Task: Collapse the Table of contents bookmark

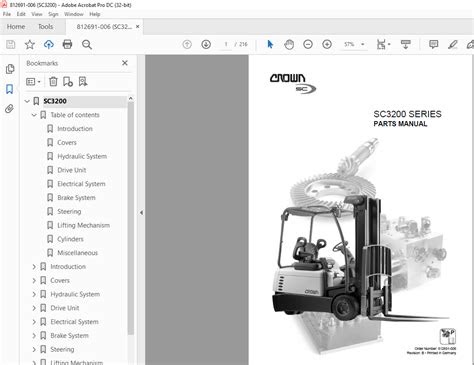Action: coord(34,115)
